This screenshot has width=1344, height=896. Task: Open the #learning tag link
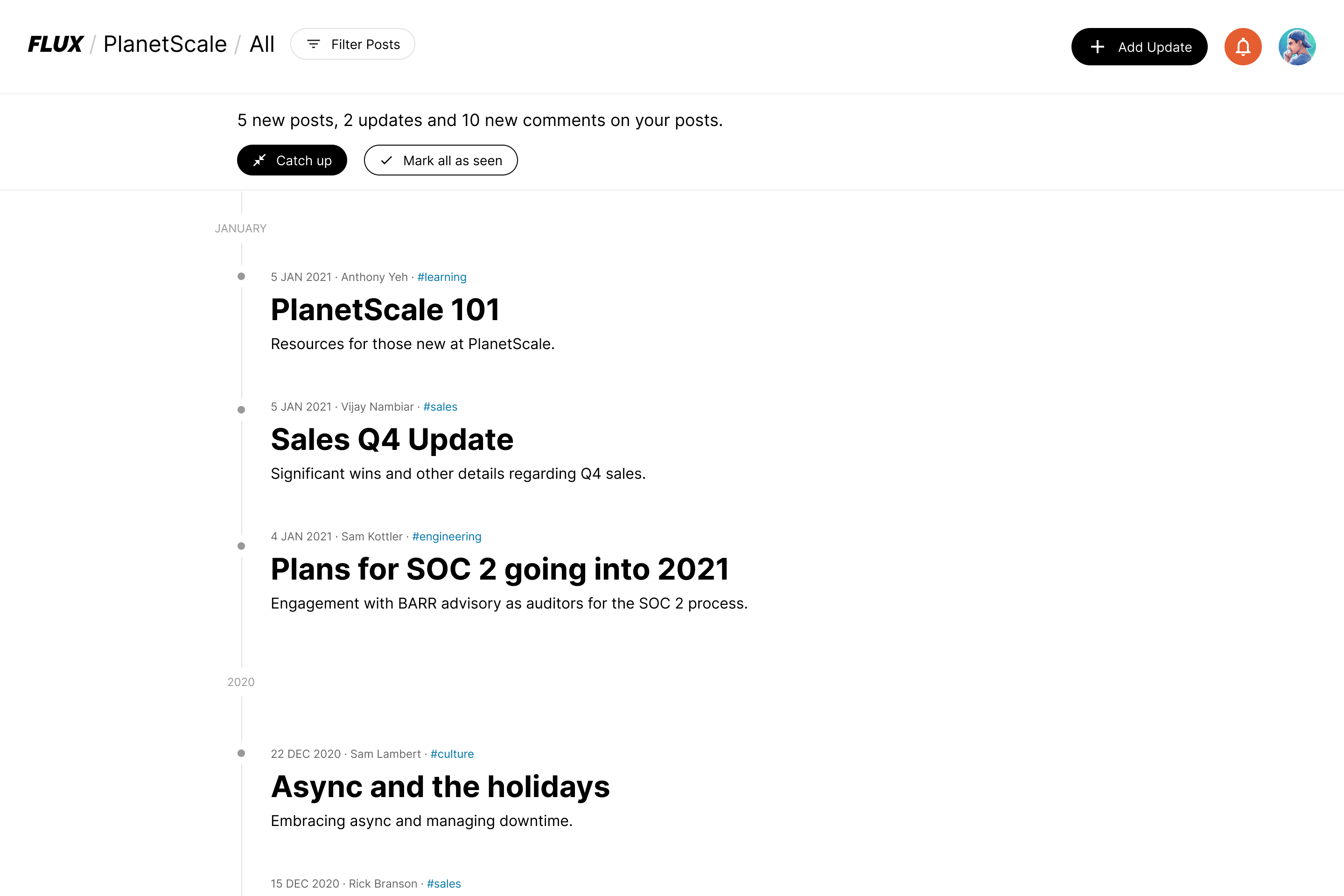tap(442, 277)
